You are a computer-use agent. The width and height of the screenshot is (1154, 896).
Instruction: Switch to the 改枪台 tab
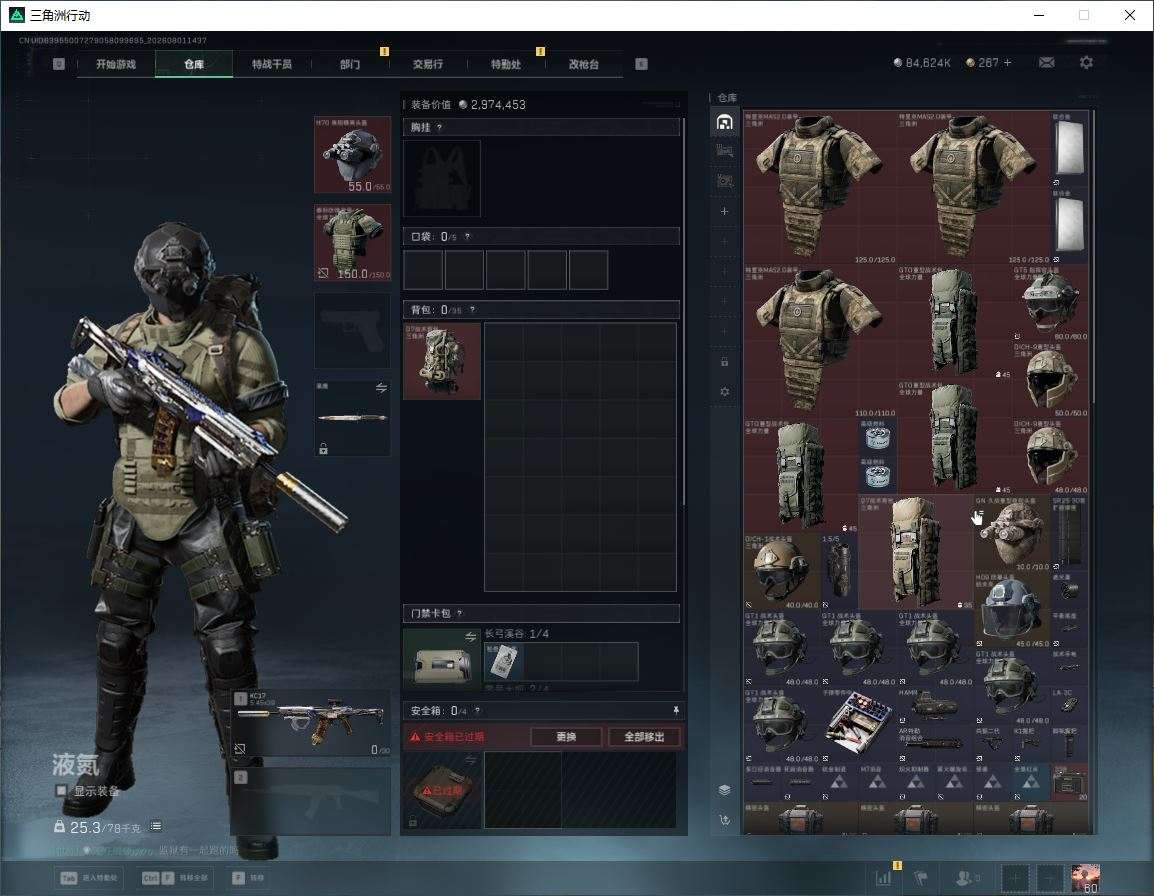pos(584,64)
